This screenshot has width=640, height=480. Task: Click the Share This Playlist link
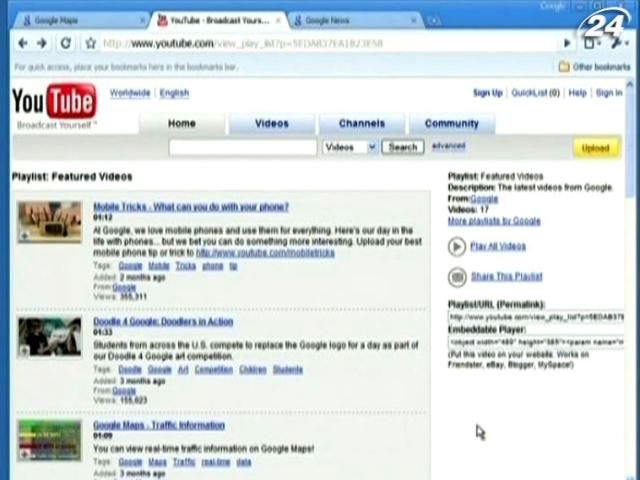[507, 276]
